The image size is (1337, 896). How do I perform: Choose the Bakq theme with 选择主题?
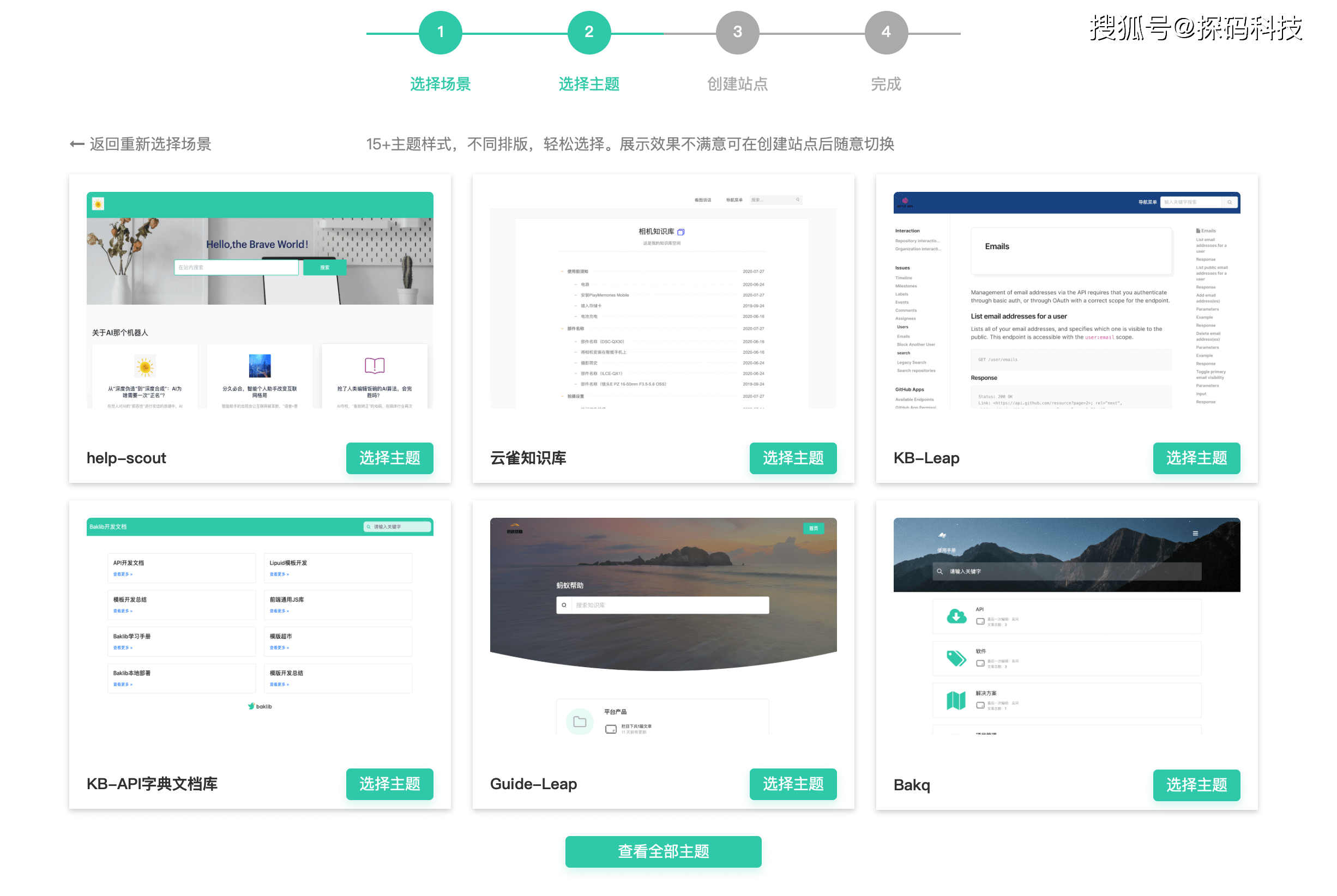point(1196,785)
